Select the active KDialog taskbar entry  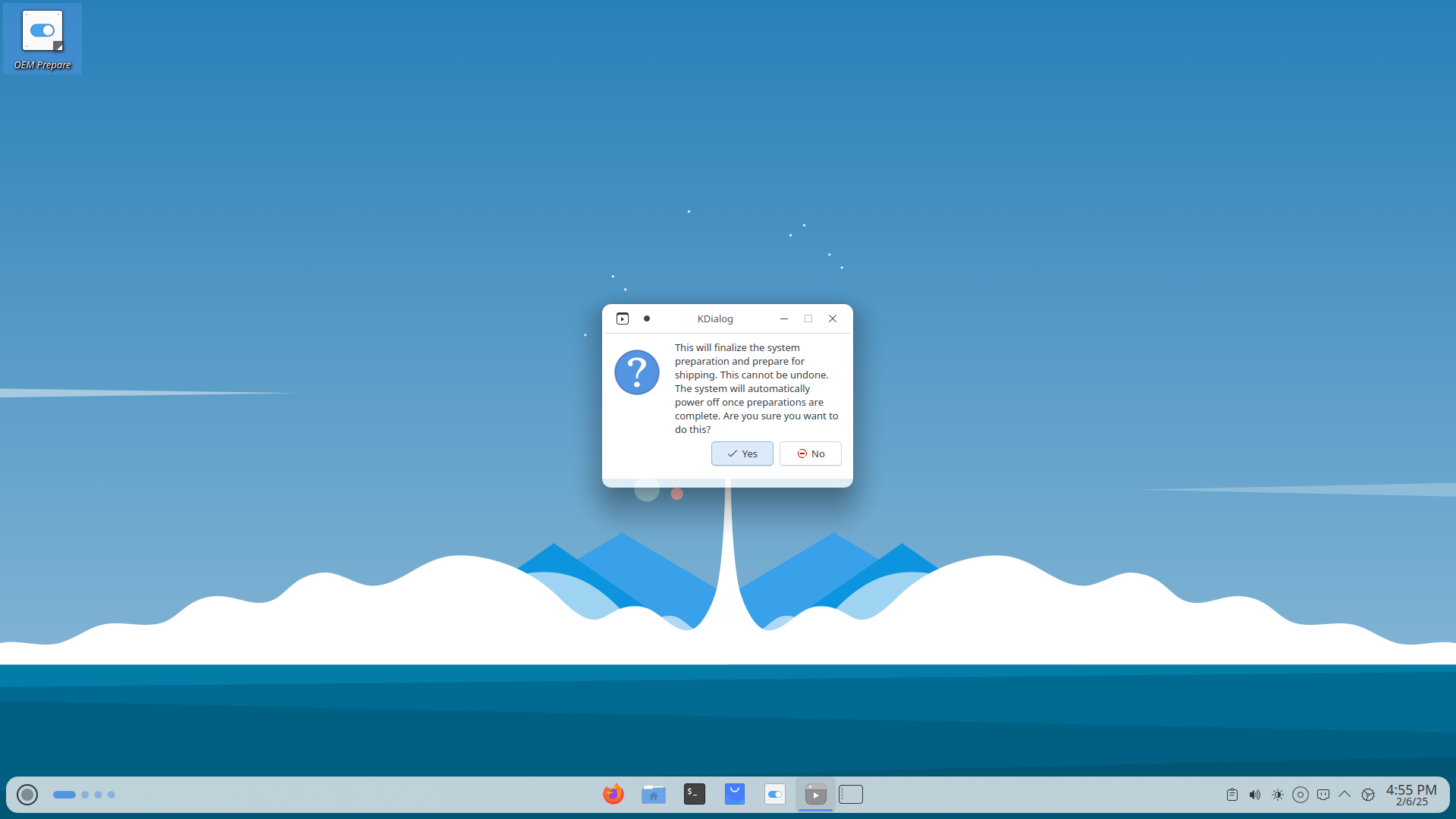[815, 794]
